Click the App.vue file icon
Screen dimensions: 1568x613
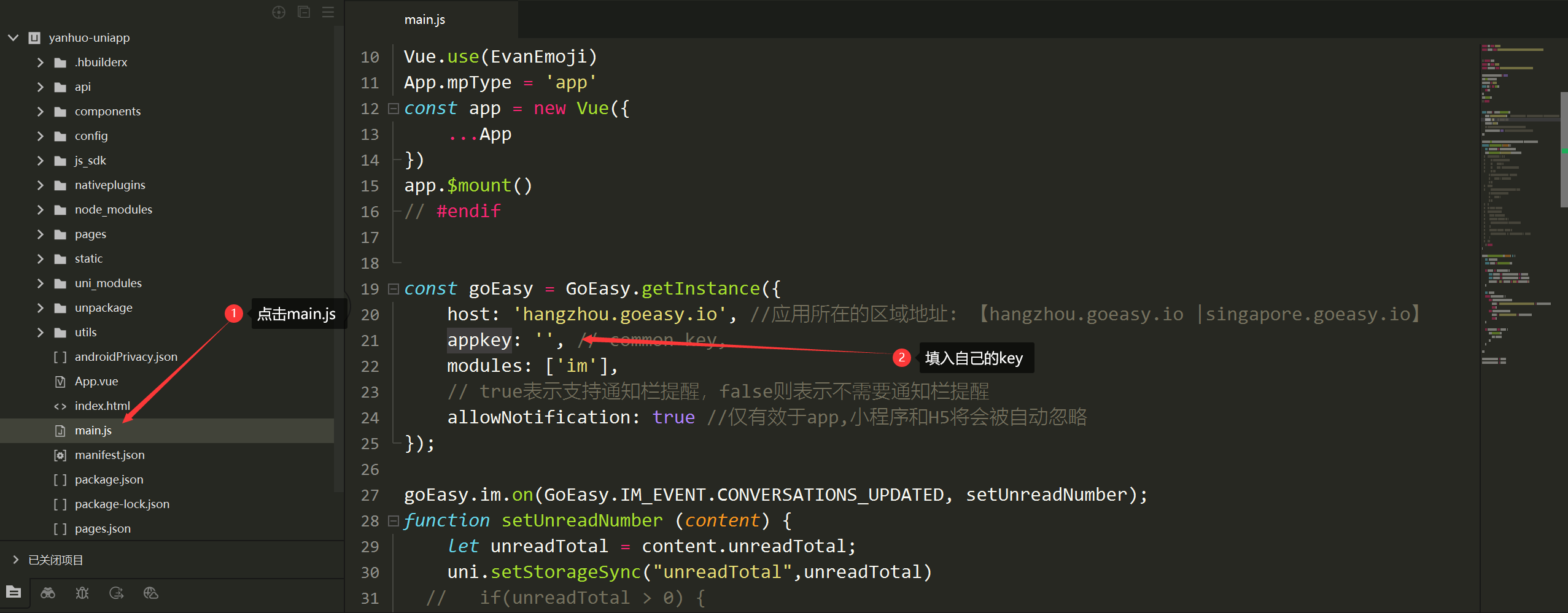coord(60,382)
